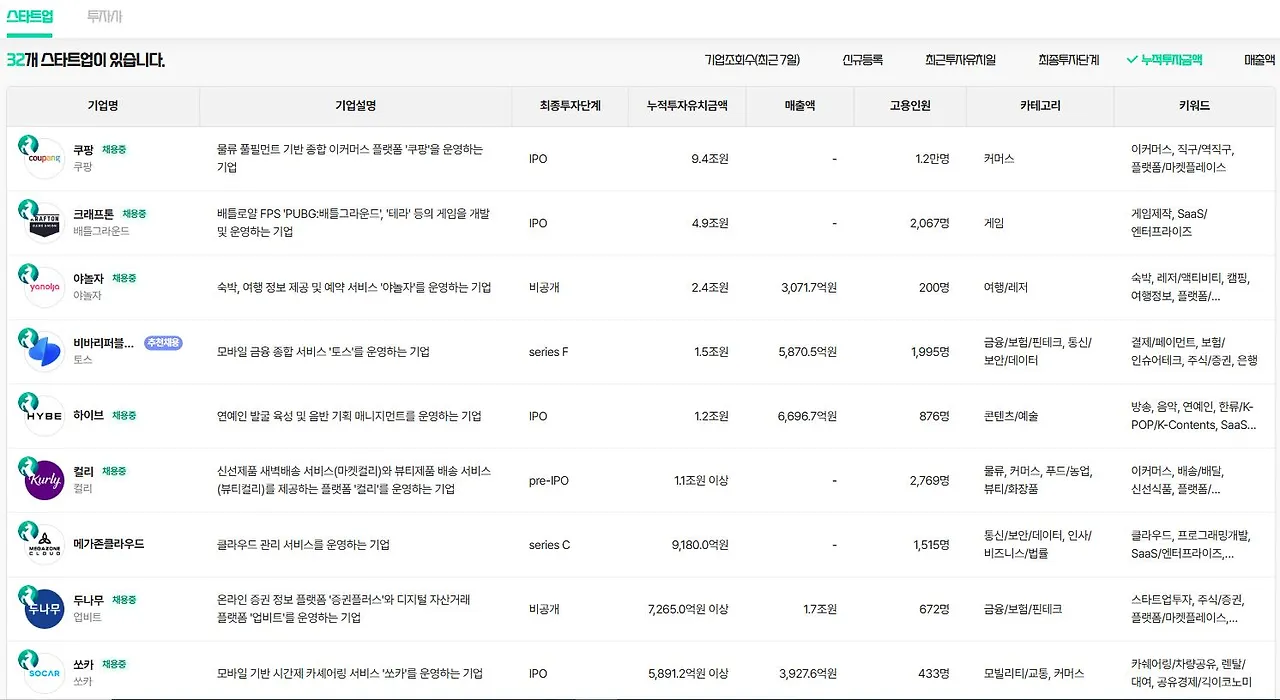
Task: Switch to the 스타트업 tab
Action: pyautogui.click(x=30, y=17)
